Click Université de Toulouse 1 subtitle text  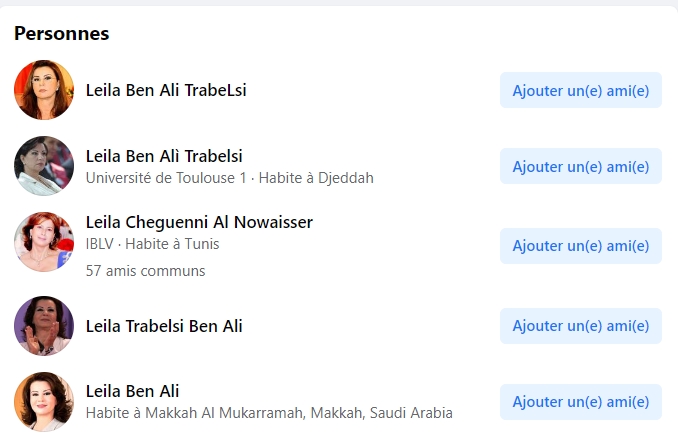pos(166,178)
